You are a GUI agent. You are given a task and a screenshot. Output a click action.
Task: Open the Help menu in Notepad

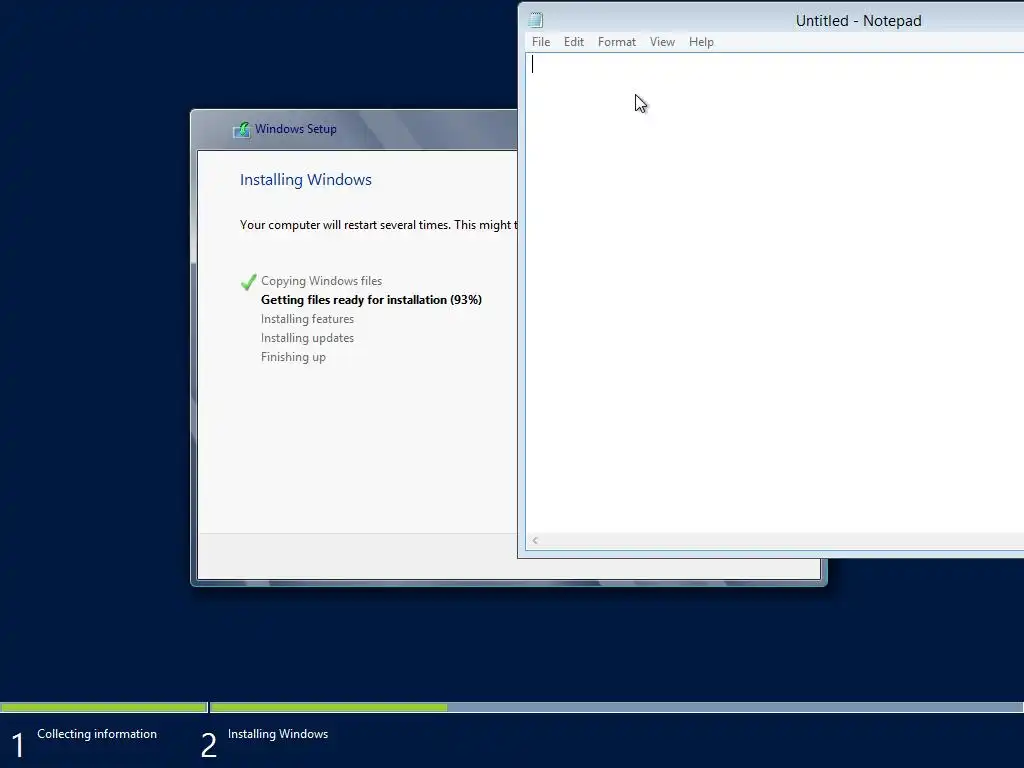tap(701, 42)
